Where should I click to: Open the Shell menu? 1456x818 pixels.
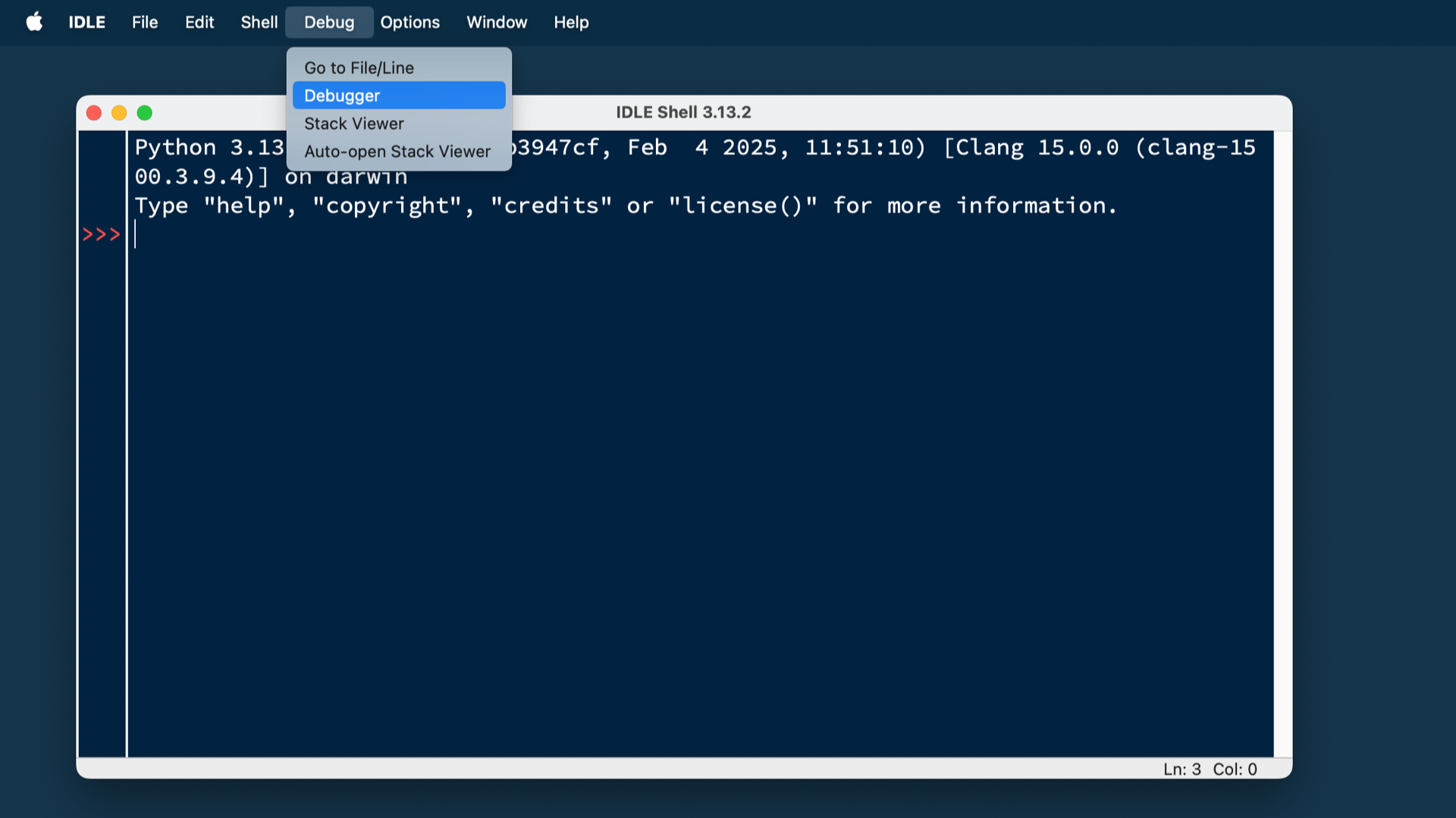pyautogui.click(x=259, y=22)
